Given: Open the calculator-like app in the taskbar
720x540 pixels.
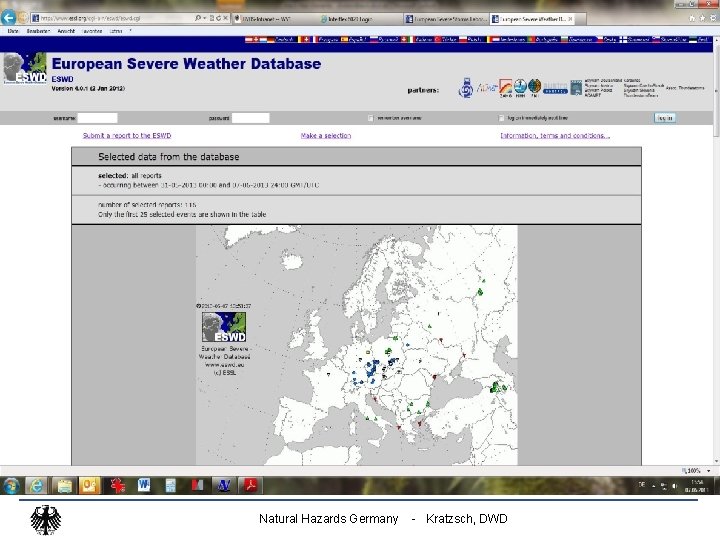Looking at the screenshot, I should coord(170,485).
